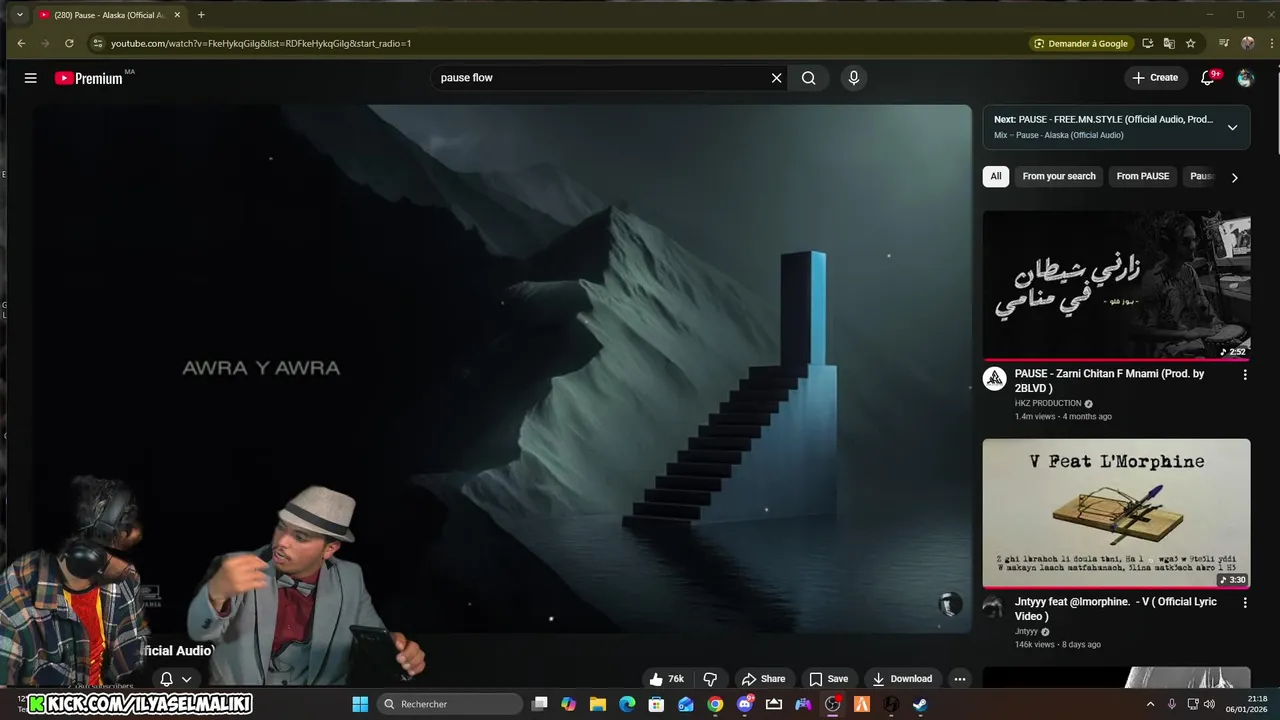Select the Pause - Alaska browser tab
1280x720 pixels.
(x=109, y=15)
